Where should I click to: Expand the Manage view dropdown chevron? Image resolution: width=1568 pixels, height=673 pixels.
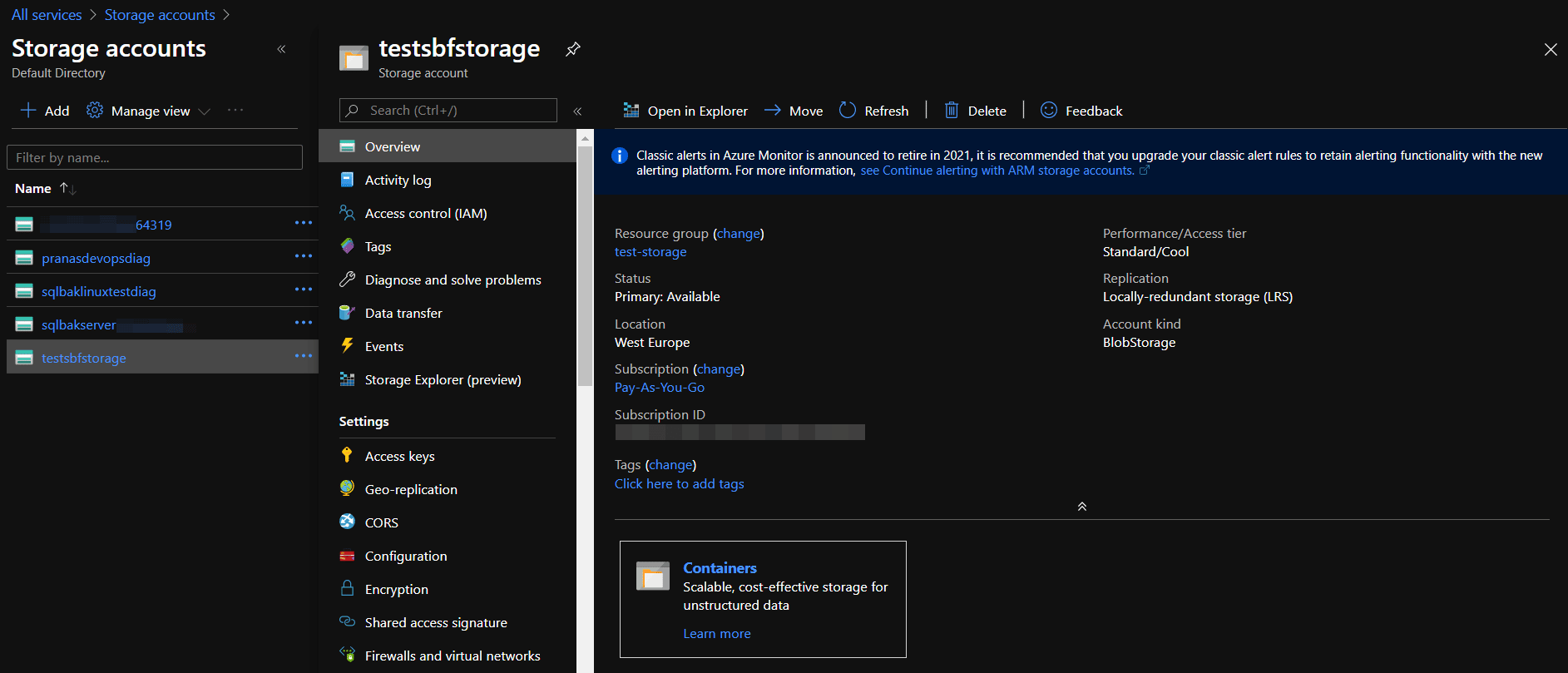[x=205, y=111]
